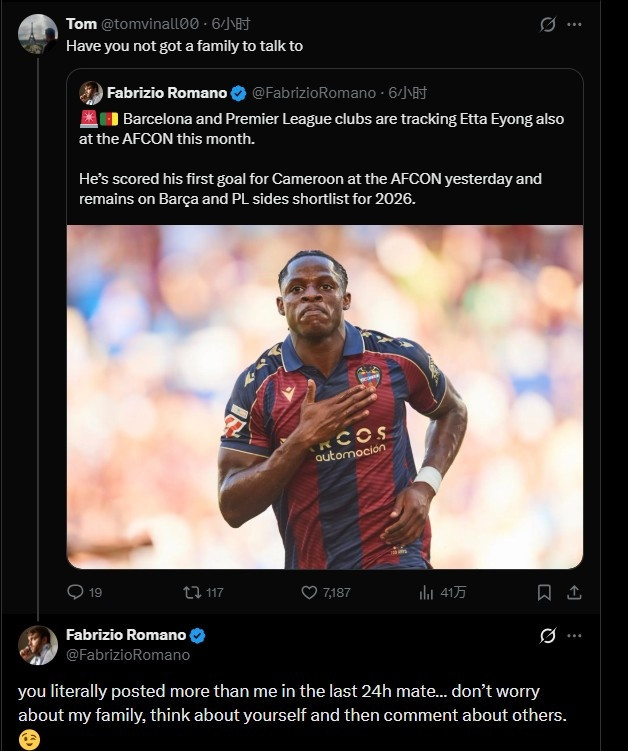
Task: Open Grok icon on Tom's tweet
Action: click(x=547, y=24)
